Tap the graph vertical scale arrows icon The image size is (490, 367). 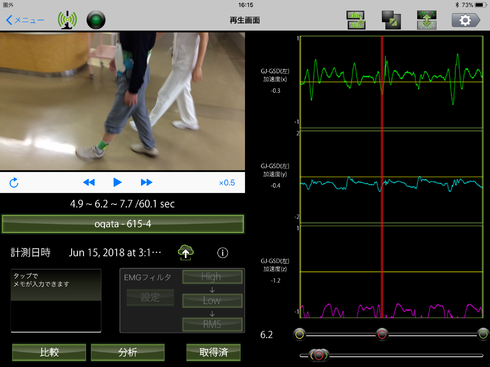pyautogui.click(x=427, y=20)
